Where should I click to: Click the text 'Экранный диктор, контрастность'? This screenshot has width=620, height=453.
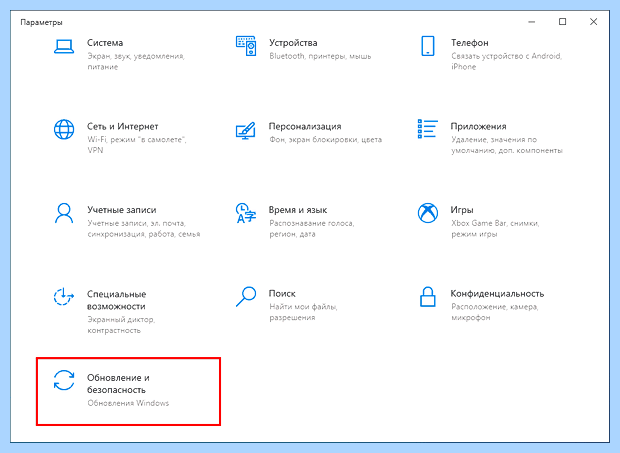[x=121, y=325]
